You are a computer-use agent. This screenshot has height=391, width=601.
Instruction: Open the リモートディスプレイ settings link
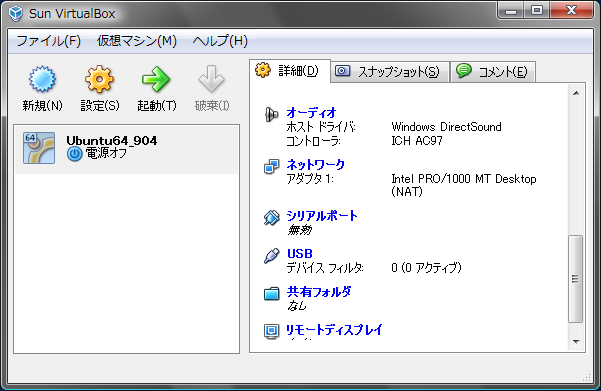(334, 330)
